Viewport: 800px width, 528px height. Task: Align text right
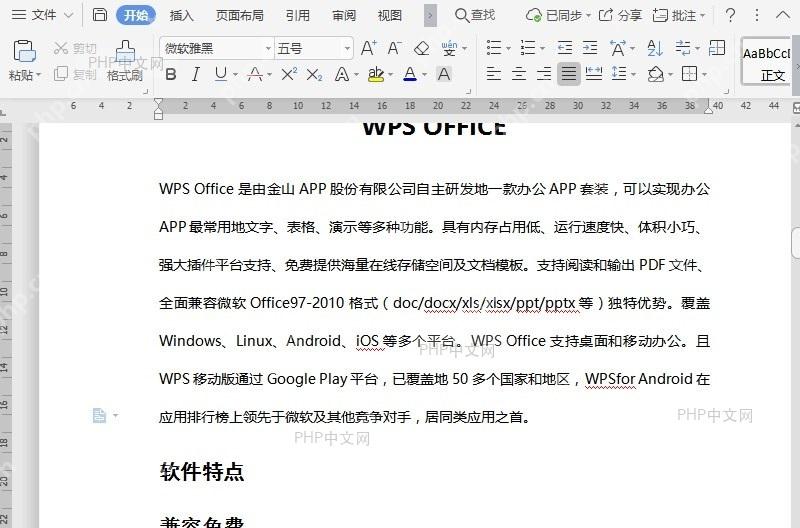(x=544, y=74)
